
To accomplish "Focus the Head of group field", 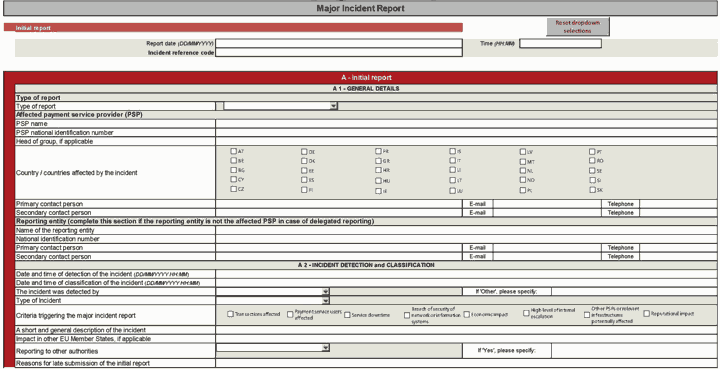I will pyautogui.click(x=466, y=141).
